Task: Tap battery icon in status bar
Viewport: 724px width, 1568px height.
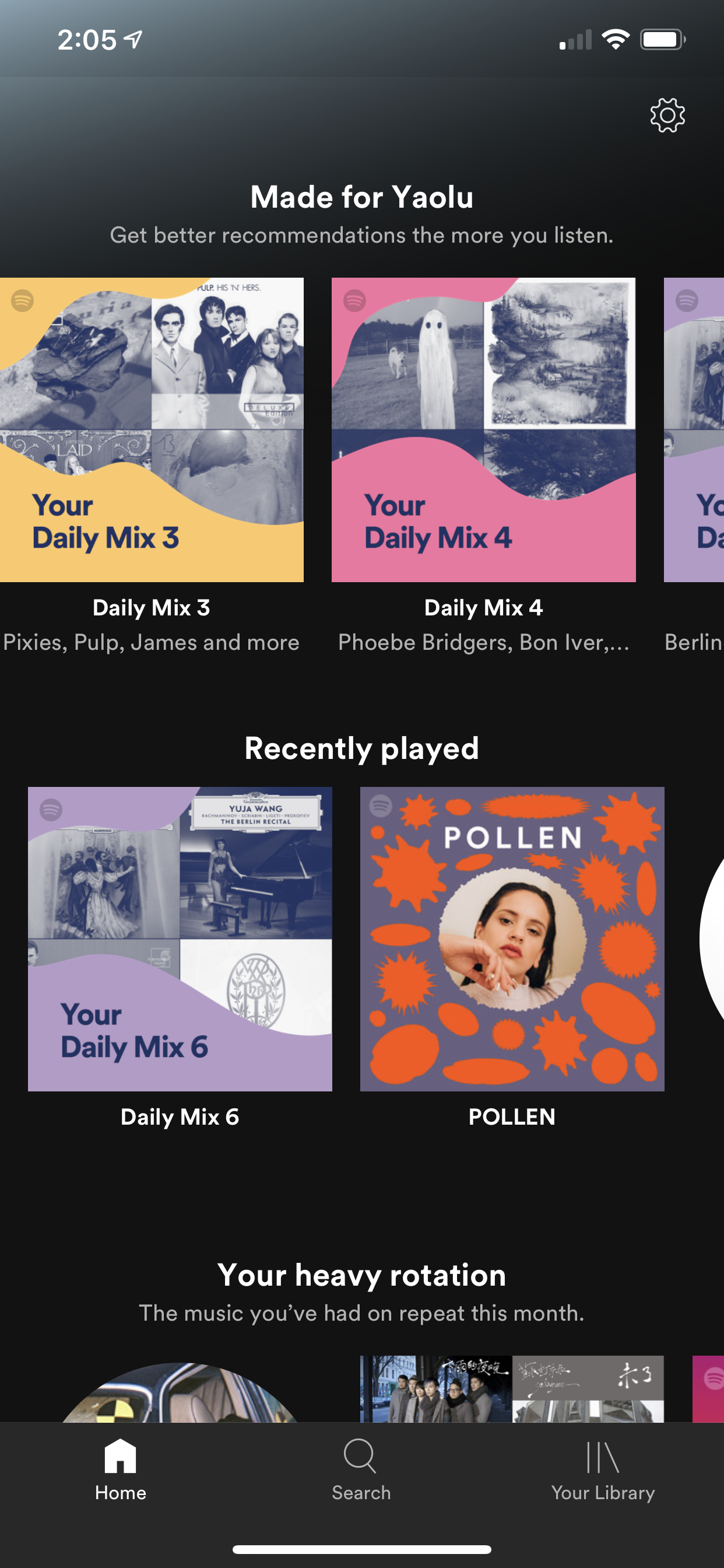Action: point(662,40)
